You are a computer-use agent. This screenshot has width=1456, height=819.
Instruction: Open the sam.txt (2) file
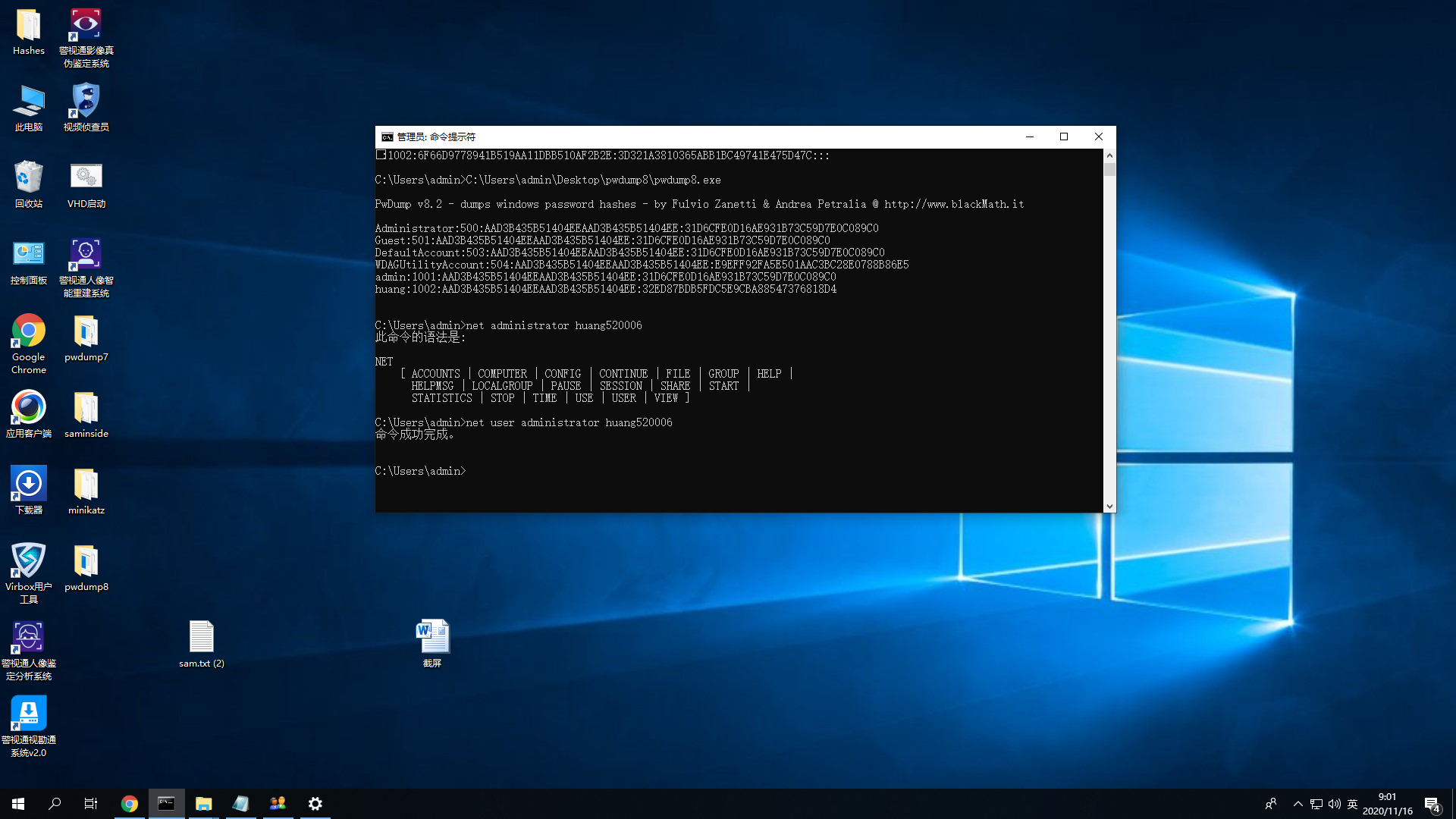click(x=201, y=637)
